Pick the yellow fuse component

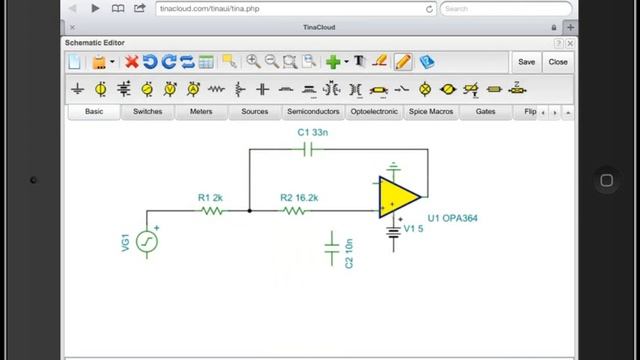coord(378,90)
